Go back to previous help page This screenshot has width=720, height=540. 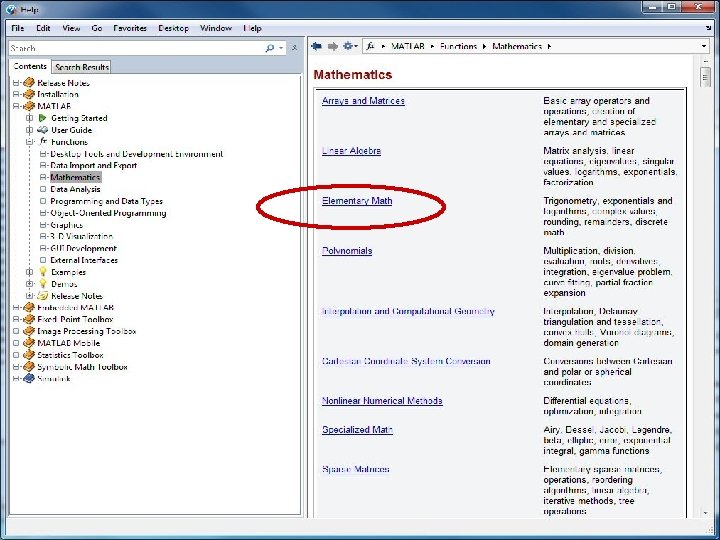click(x=316, y=46)
